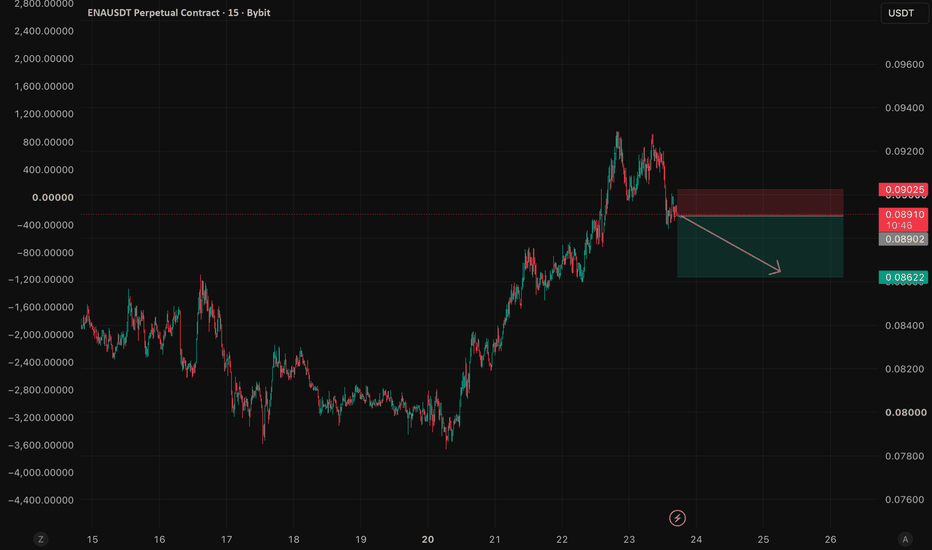
Task: Click the date 16 on time axis
Action: tap(159, 539)
